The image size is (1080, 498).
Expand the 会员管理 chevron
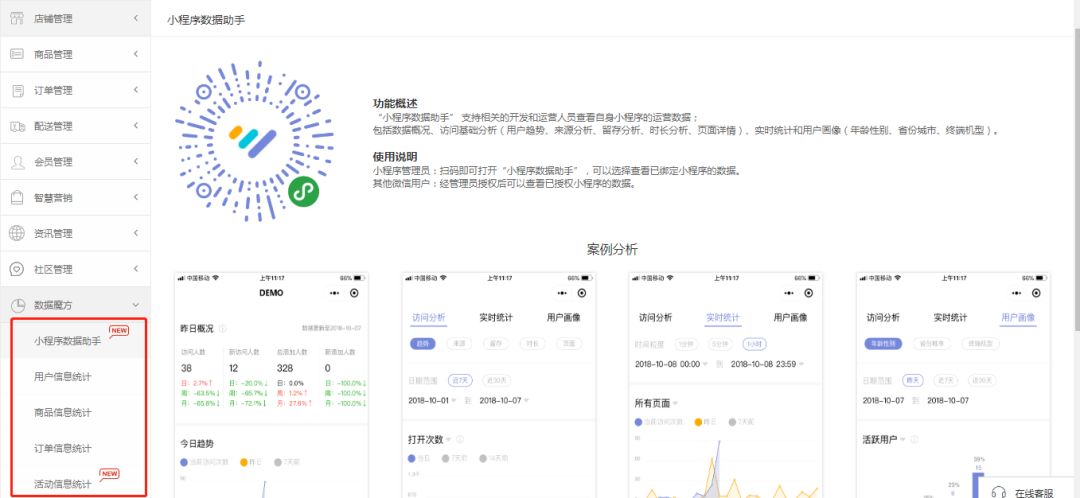tap(136, 161)
